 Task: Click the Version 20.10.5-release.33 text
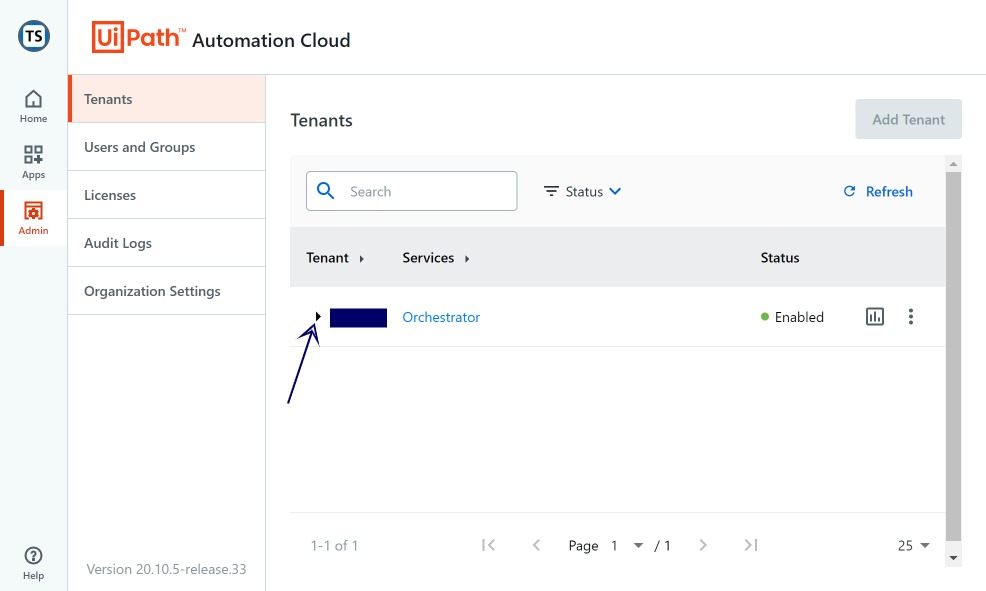click(166, 569)
